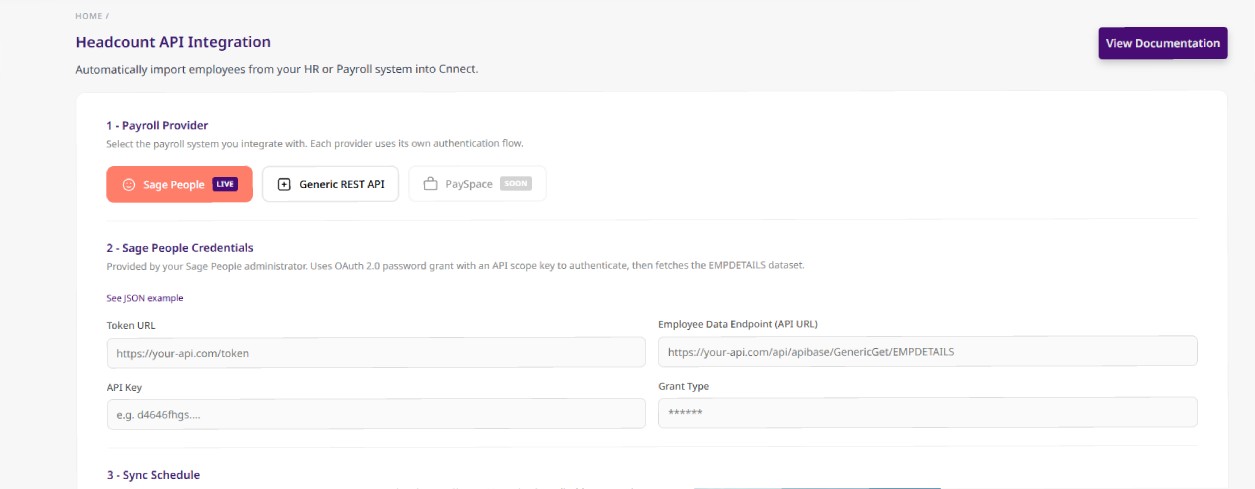The width and height of the screenshot is (1255, 489).
Task: Focus the Token URL input field
Action: (x=376, y=352)
